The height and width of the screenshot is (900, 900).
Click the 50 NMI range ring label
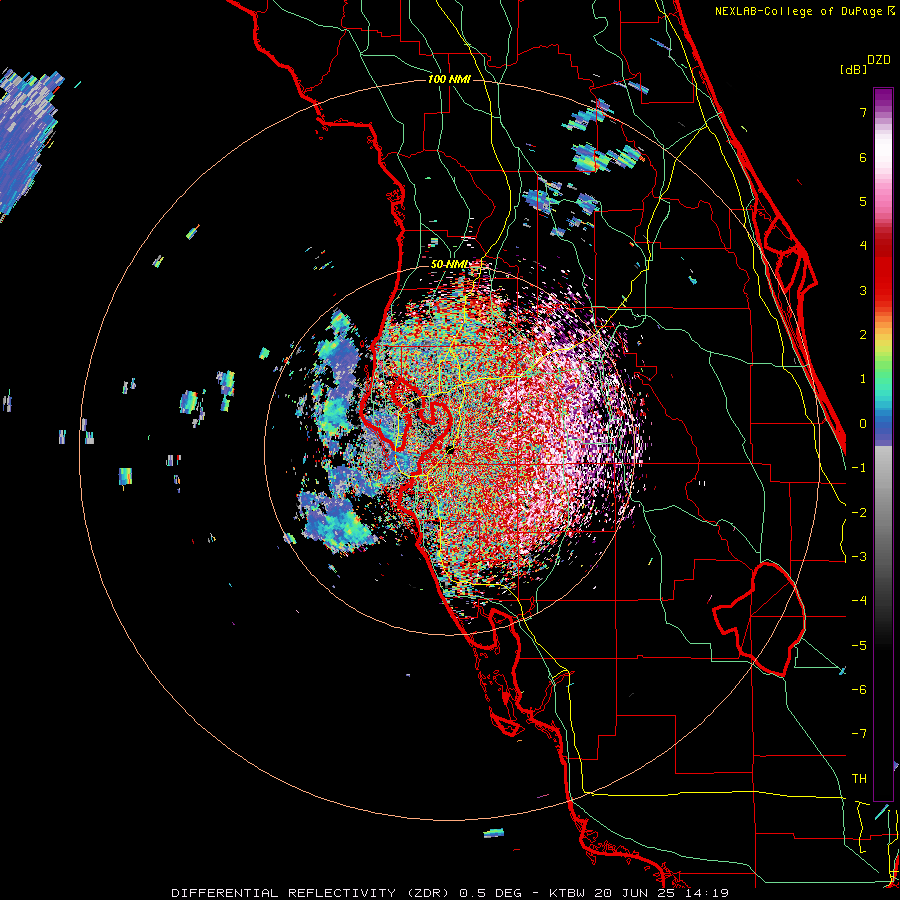(449, 264)
